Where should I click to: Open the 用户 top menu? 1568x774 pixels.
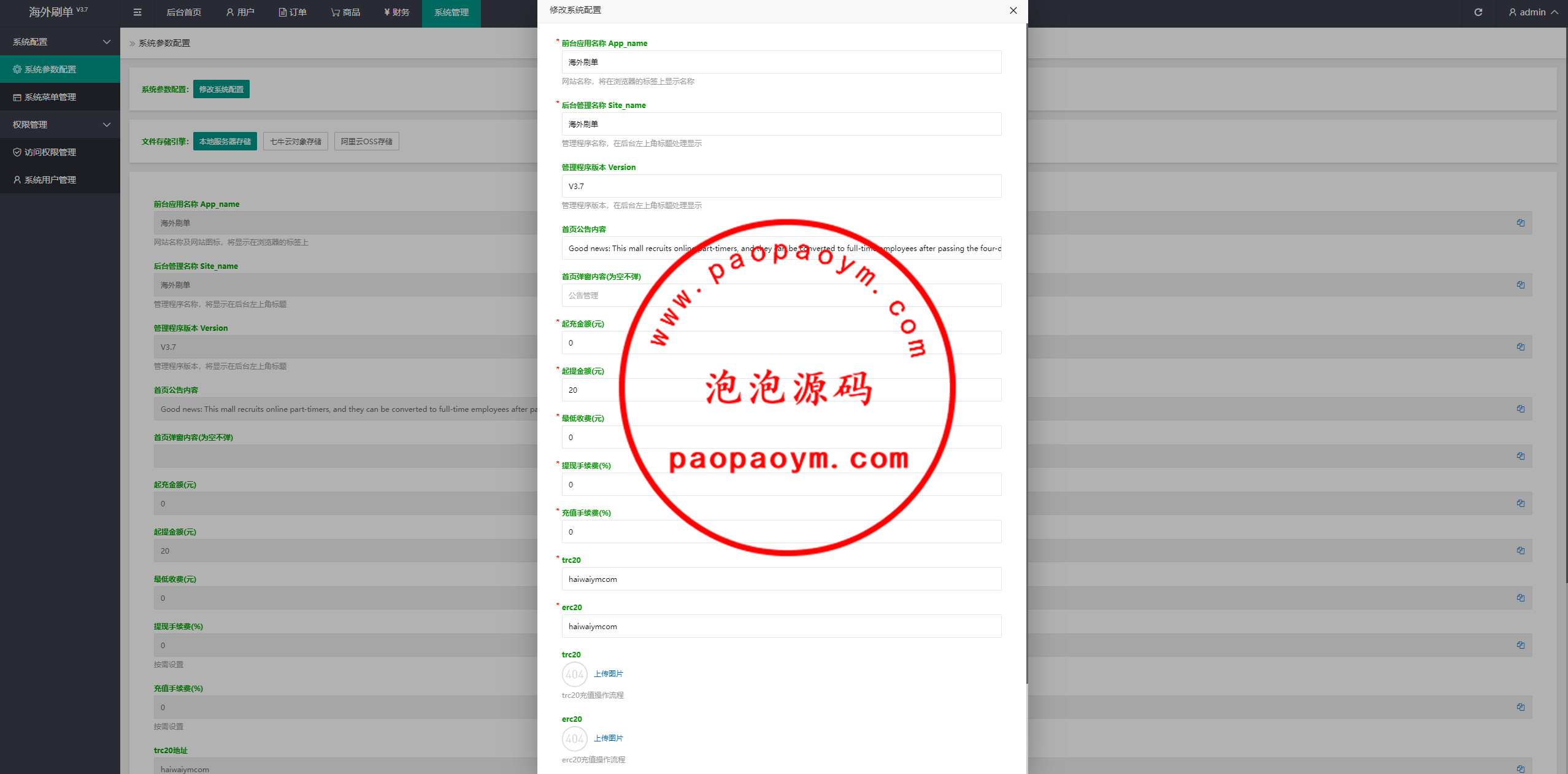click(240, 12)
